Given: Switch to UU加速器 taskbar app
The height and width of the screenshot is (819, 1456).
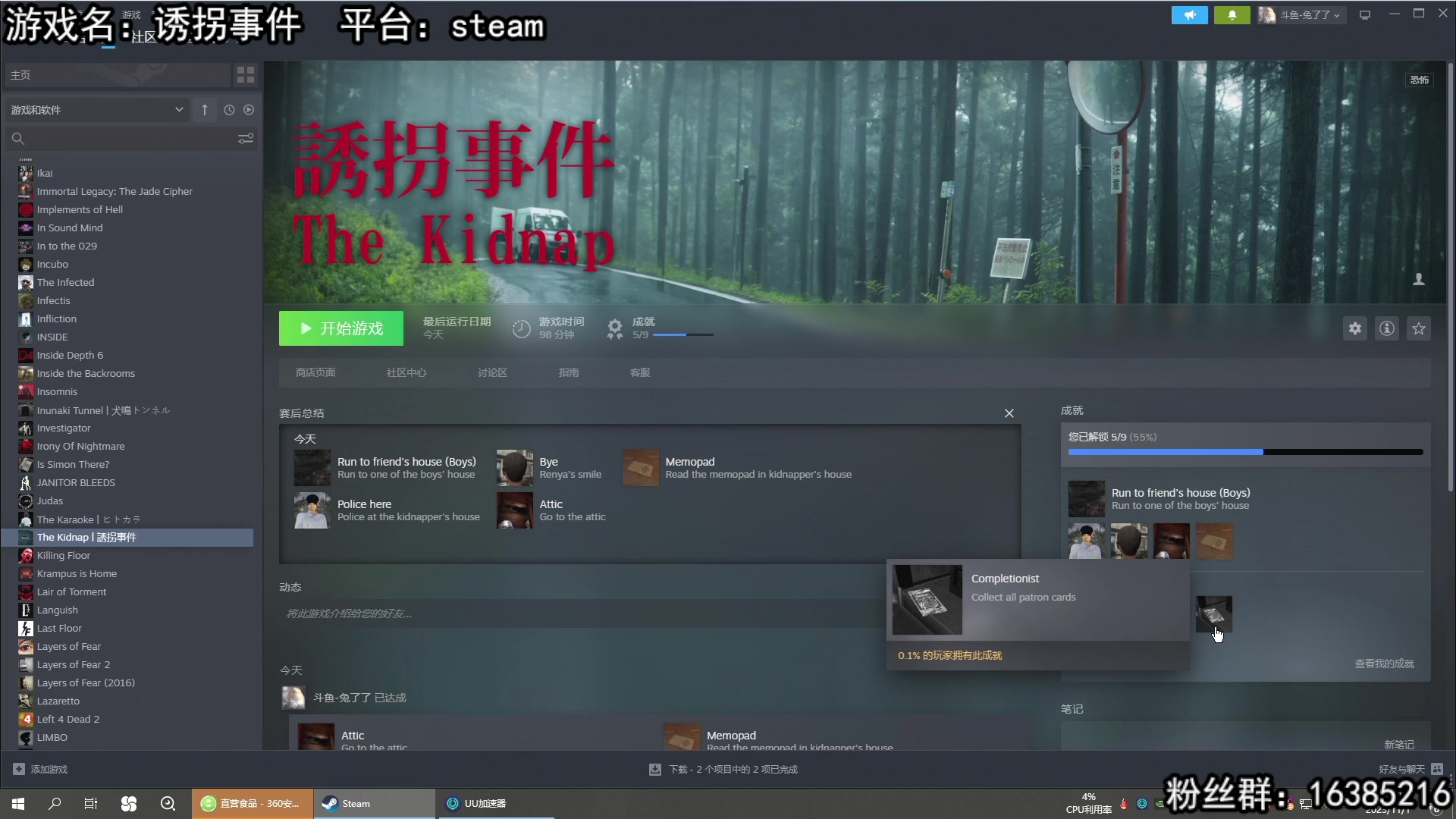Looking at the screenshot, I should pyautogui.click(x=495, y=804).
